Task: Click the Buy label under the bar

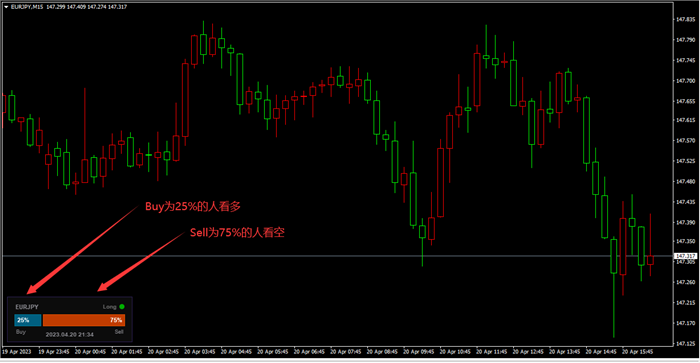Action: (x=21, y=332)
